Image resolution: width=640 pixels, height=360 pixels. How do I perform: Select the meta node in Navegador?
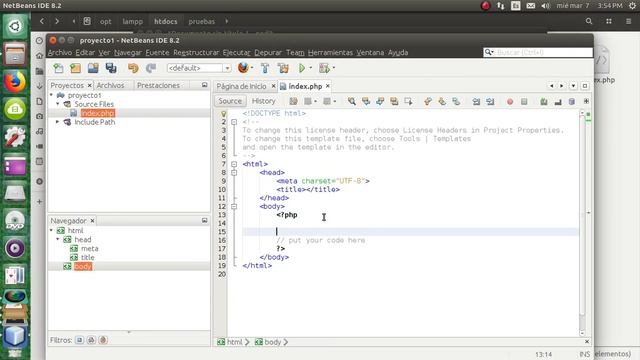click(89, 249)
